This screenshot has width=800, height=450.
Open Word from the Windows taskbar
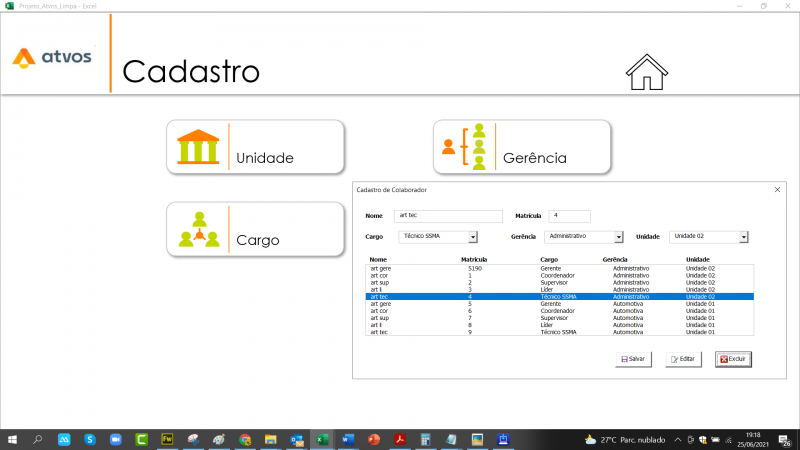(348, 439)
